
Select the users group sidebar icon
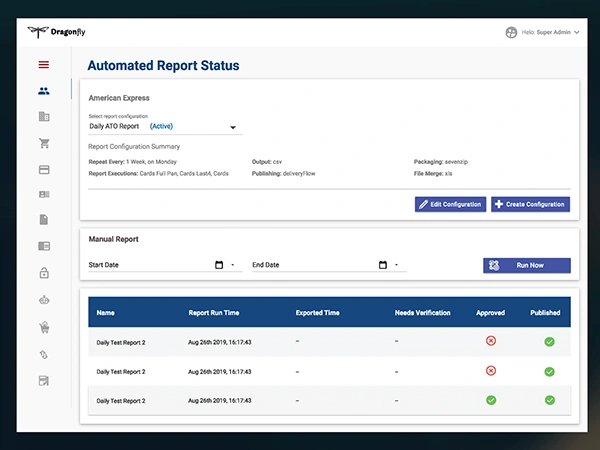pyautogui.click(x=44, y=91)
